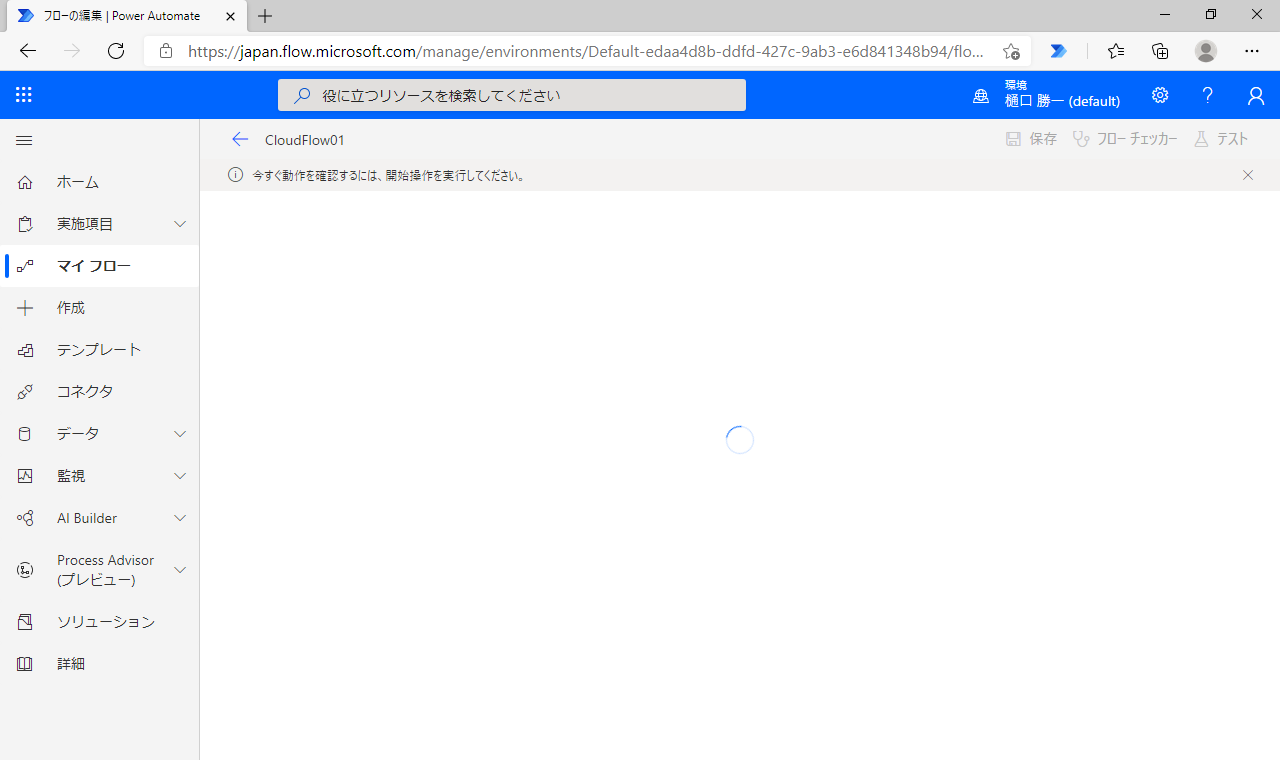Click the Power Automate extension icon
Image resolution: width=1280 pixels, height=760 pixels.
click(x=1058, y=51)
